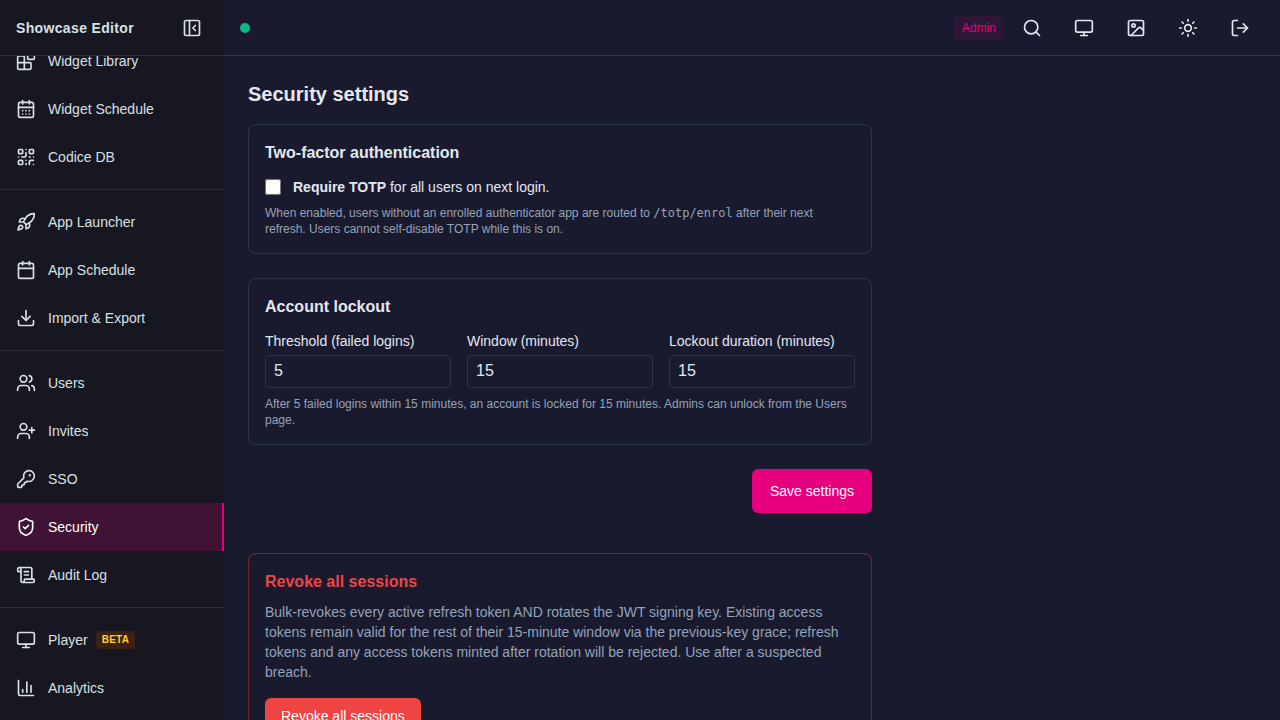
Task: Open the App Launcher section
Action: [112, 222]
